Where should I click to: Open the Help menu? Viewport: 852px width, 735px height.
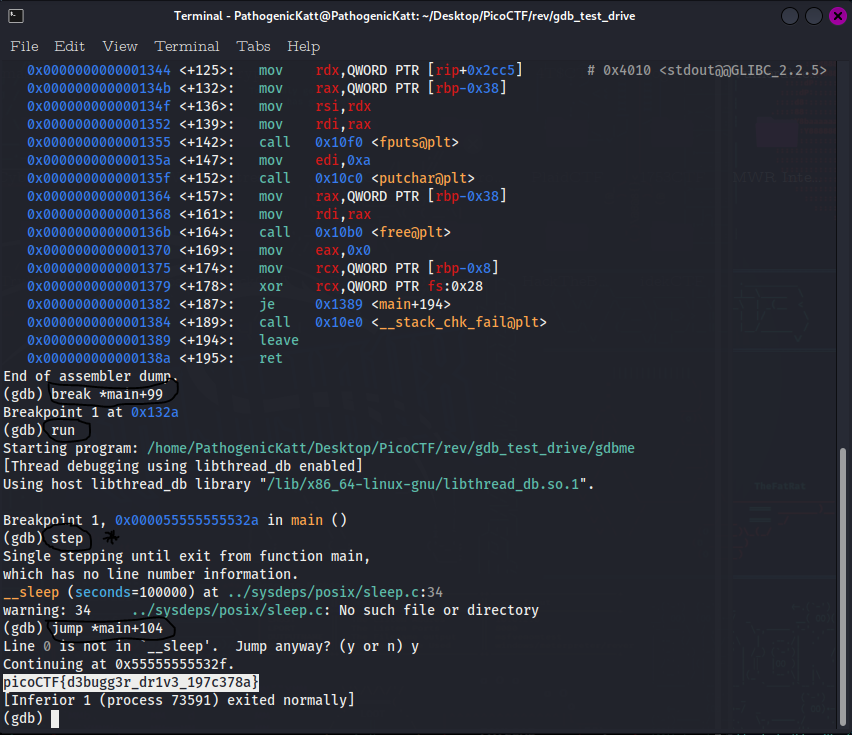coord(303,46)
